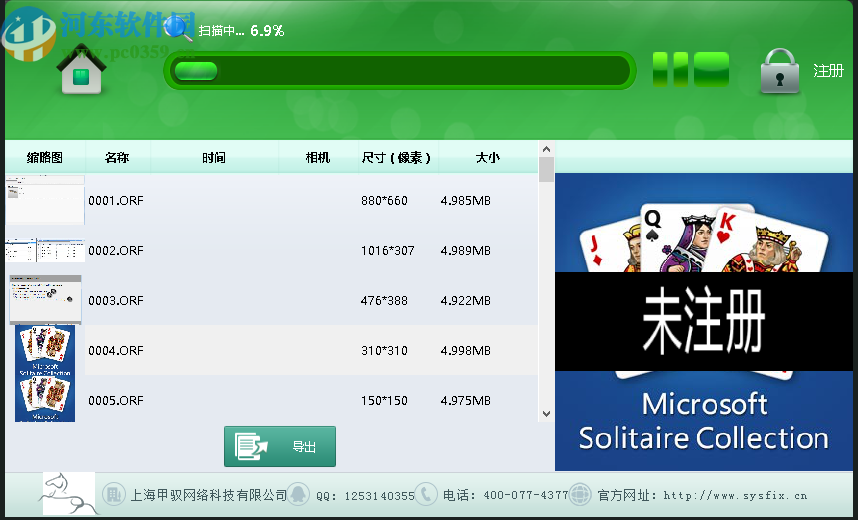
Task: Stop scanning with the green square button
Action: click(x=711, y=70)
